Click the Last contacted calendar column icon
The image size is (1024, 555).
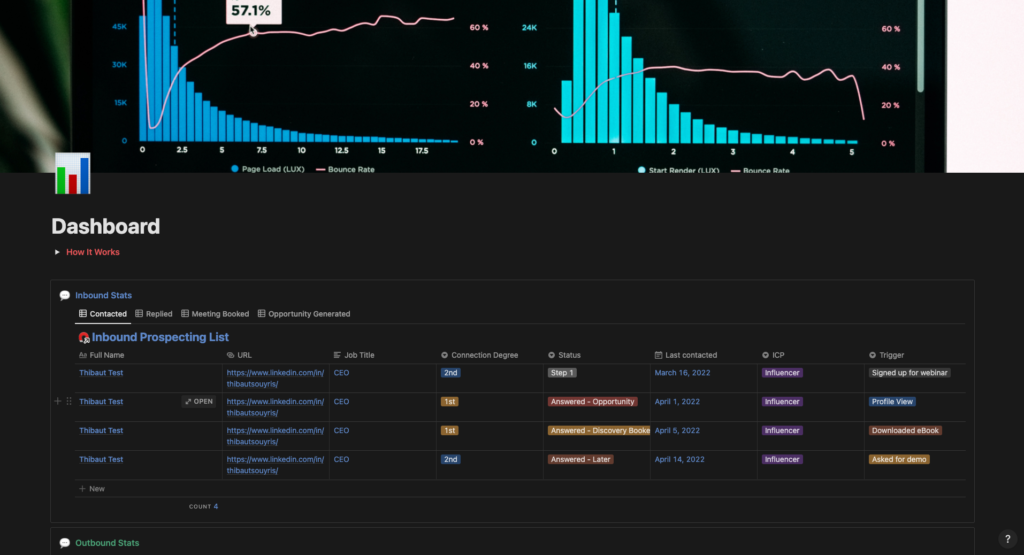[658, 355]
